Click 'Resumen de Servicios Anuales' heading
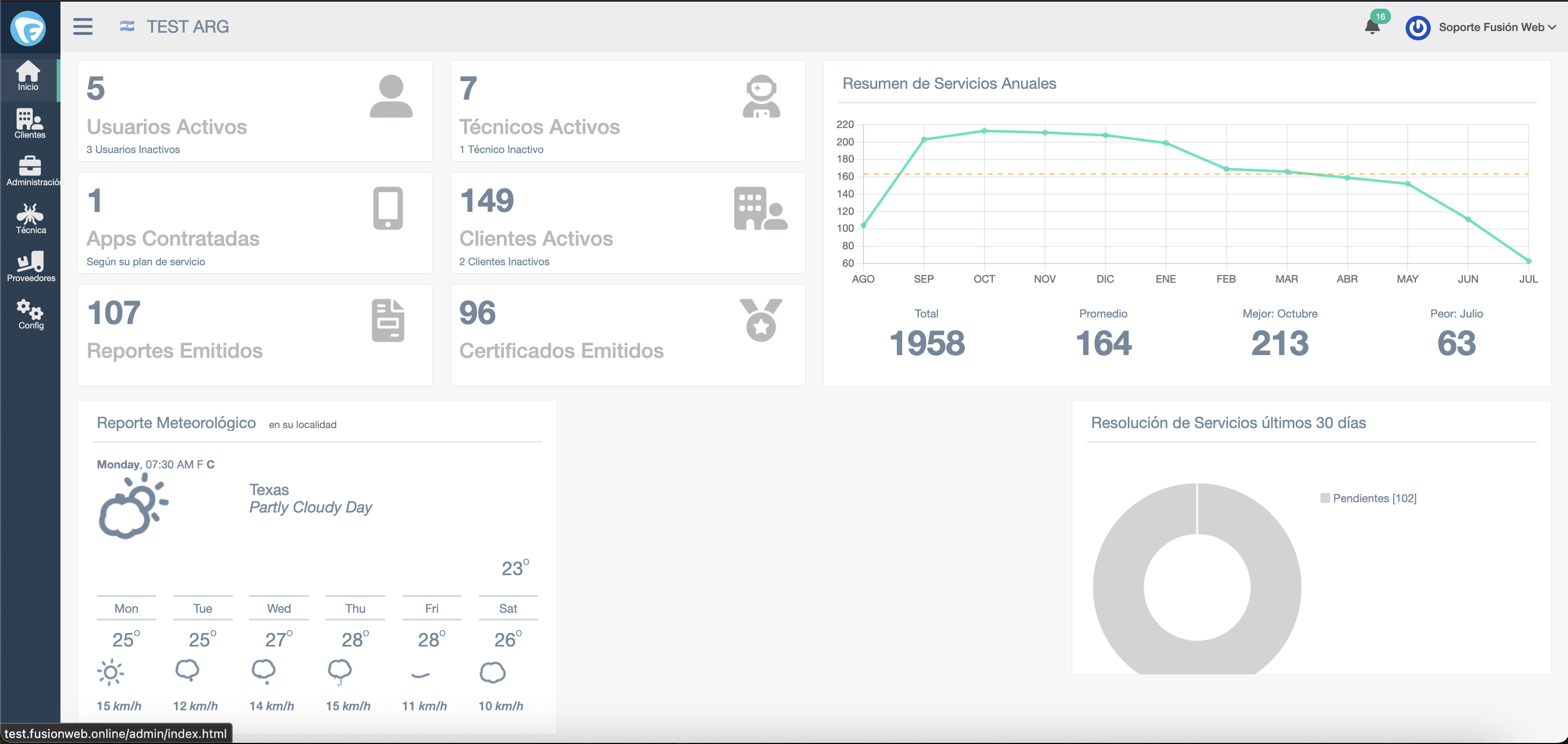This screenshot has height=744, width=1568. pyautogui.click(x=949, y=83)
